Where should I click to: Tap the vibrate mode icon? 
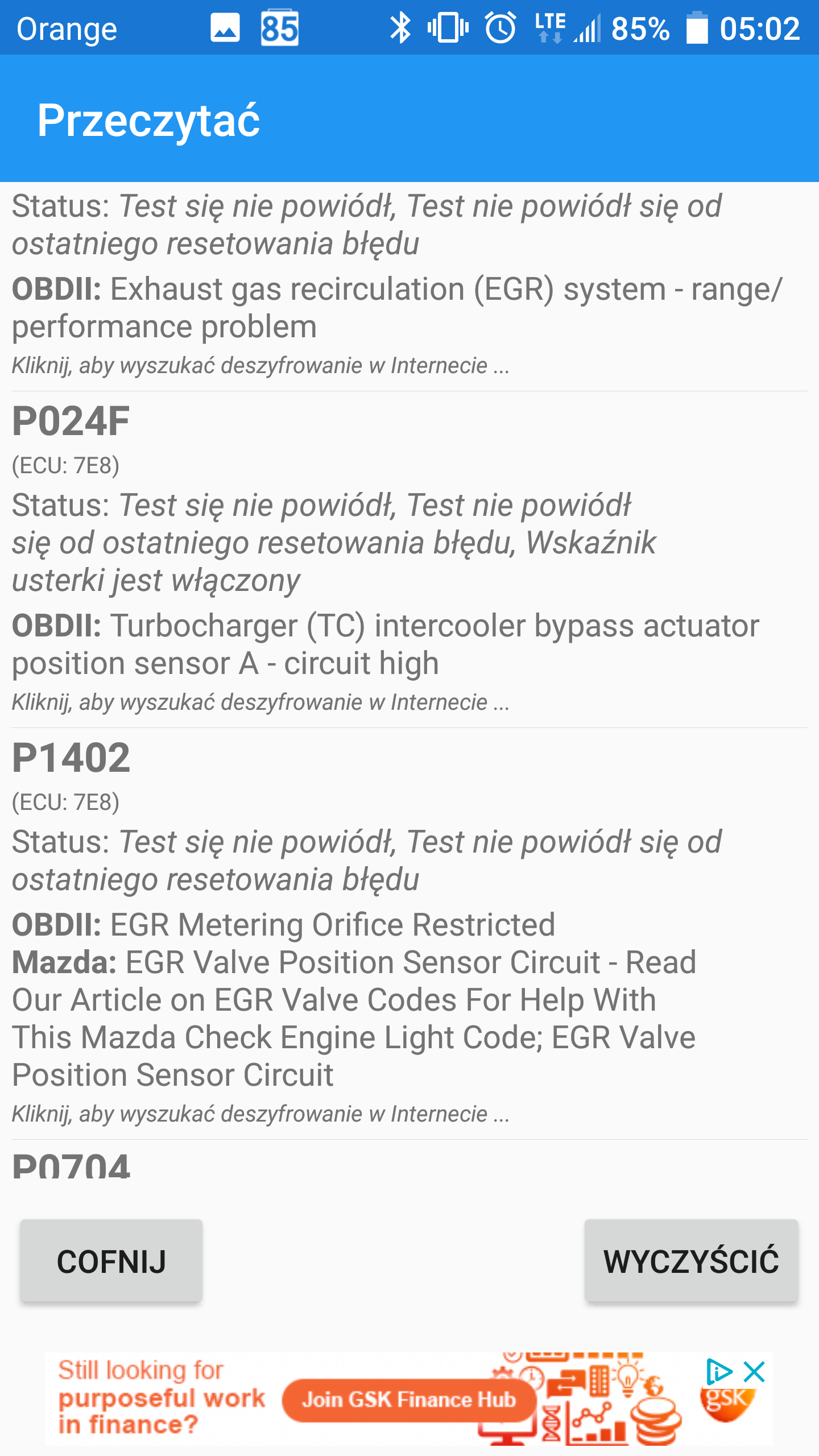click(448, 28)
